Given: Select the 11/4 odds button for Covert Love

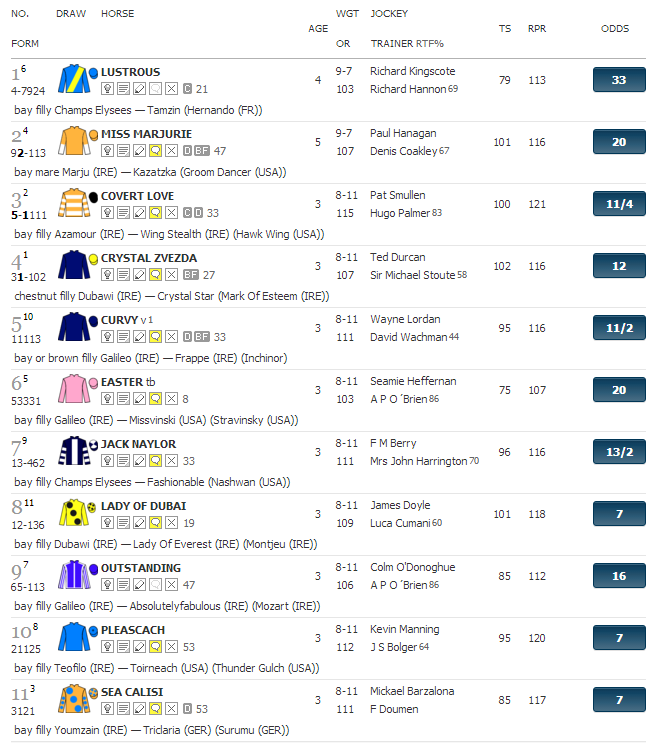Looking at the screenshot, I should (619, 204).
